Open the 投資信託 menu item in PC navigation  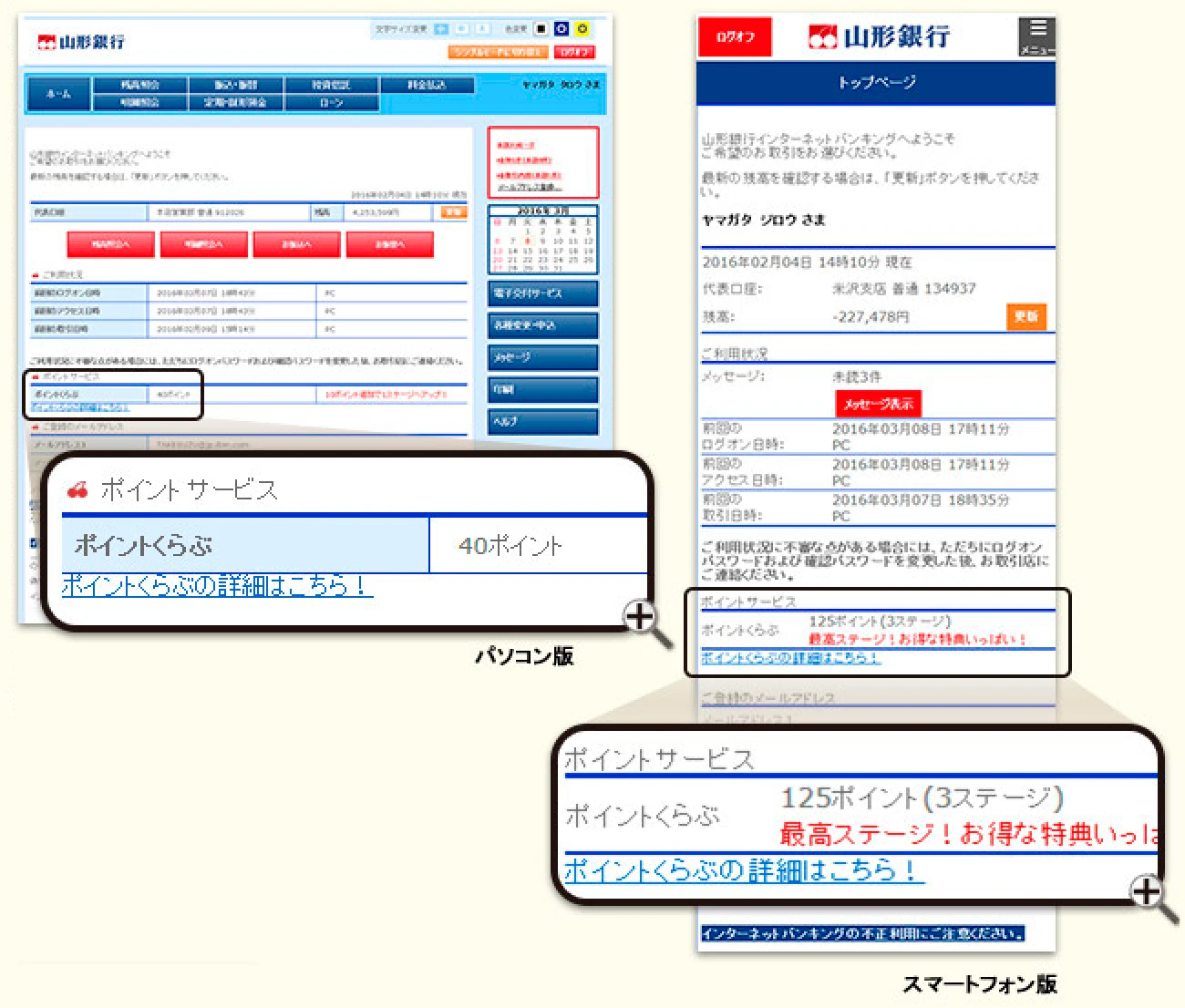click(331, 86)
